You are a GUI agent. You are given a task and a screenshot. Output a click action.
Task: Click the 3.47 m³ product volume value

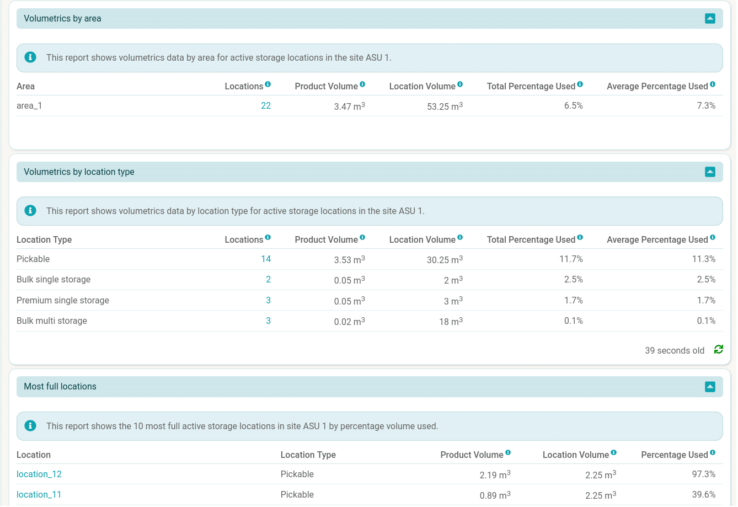coord(350,106)
